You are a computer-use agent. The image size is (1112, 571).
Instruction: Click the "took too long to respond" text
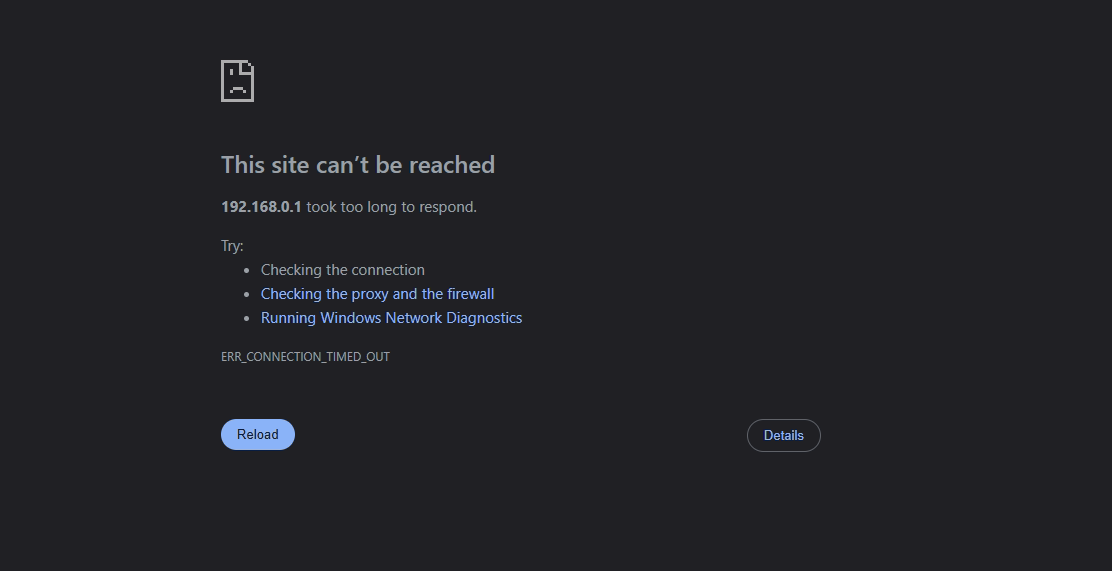pyautogui.click(x=391, y=207)
